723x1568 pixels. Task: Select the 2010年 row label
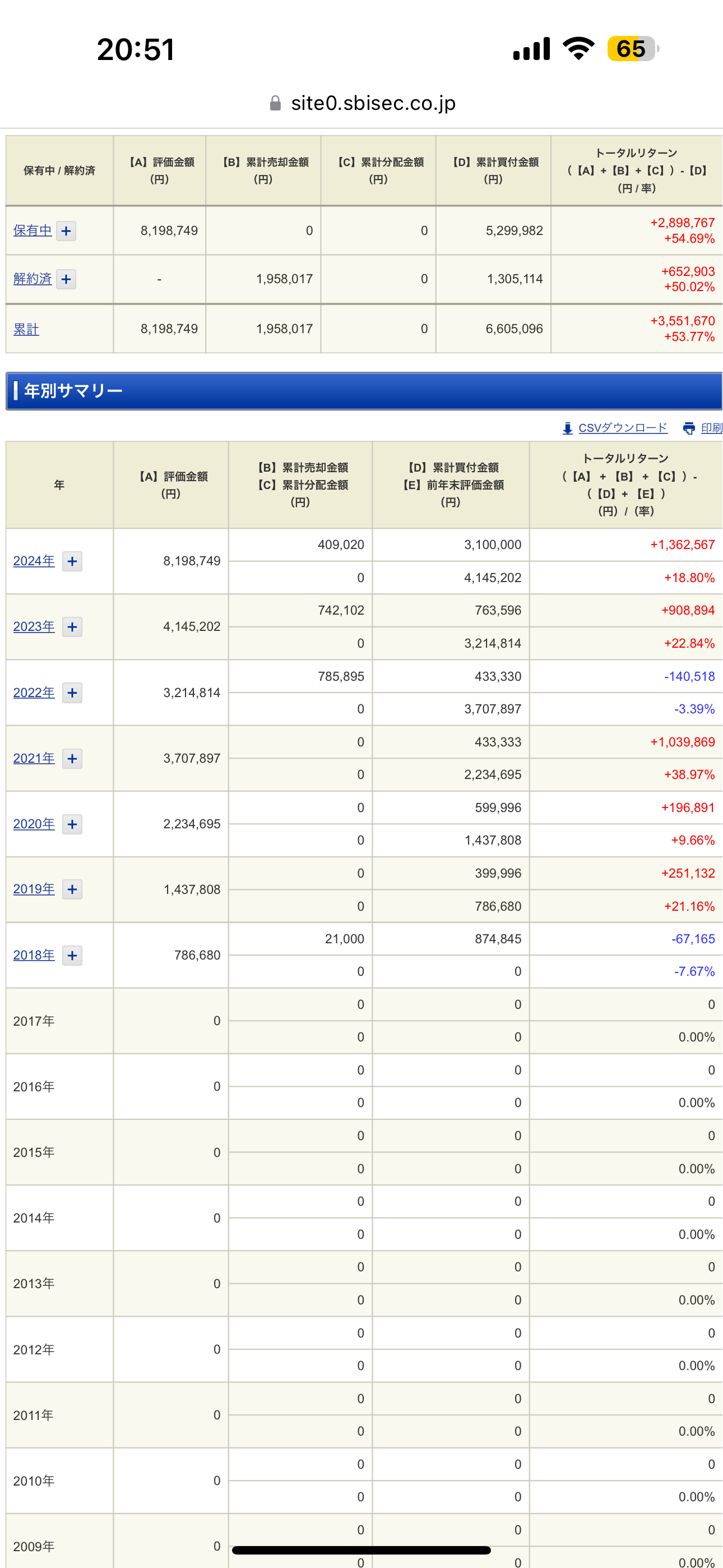coord(34,1481)
